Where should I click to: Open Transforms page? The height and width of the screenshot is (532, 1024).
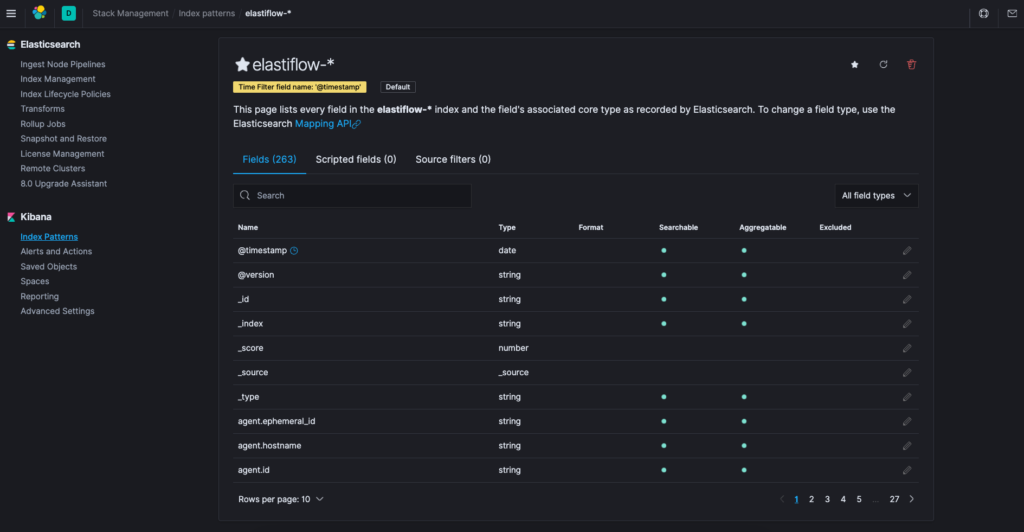point(42,109)
